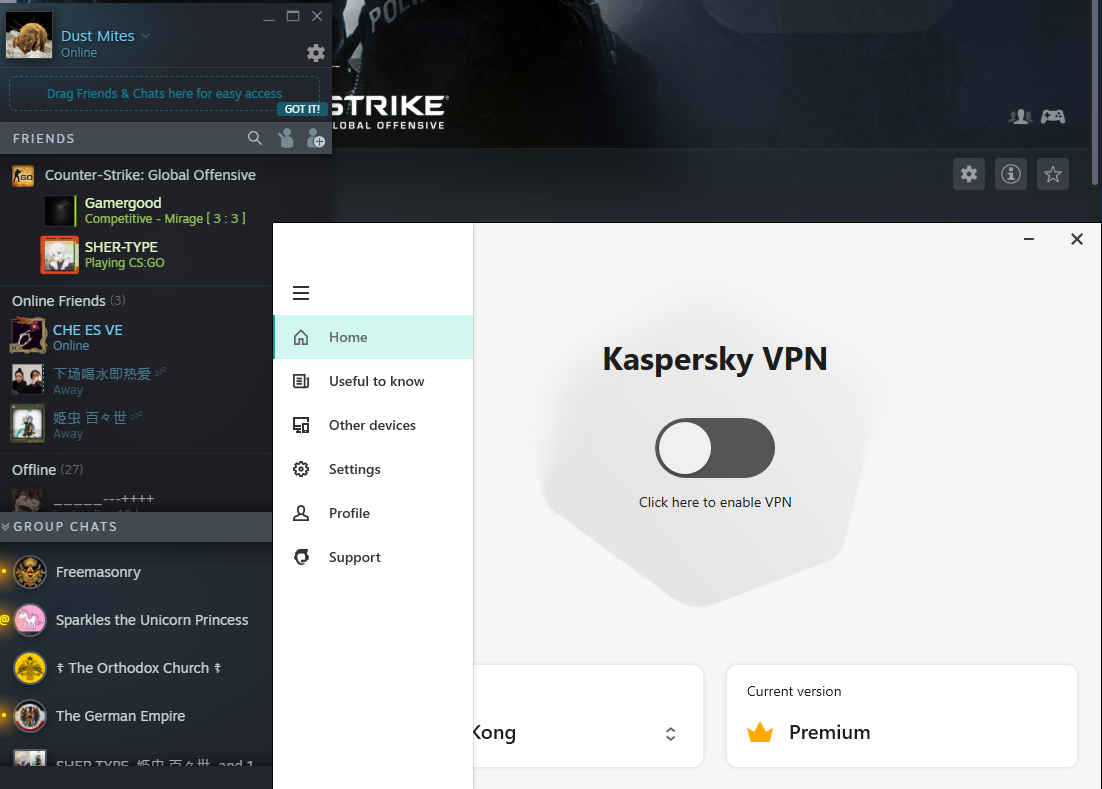Click 'Click here to enable VPN' text

(715, 502)
